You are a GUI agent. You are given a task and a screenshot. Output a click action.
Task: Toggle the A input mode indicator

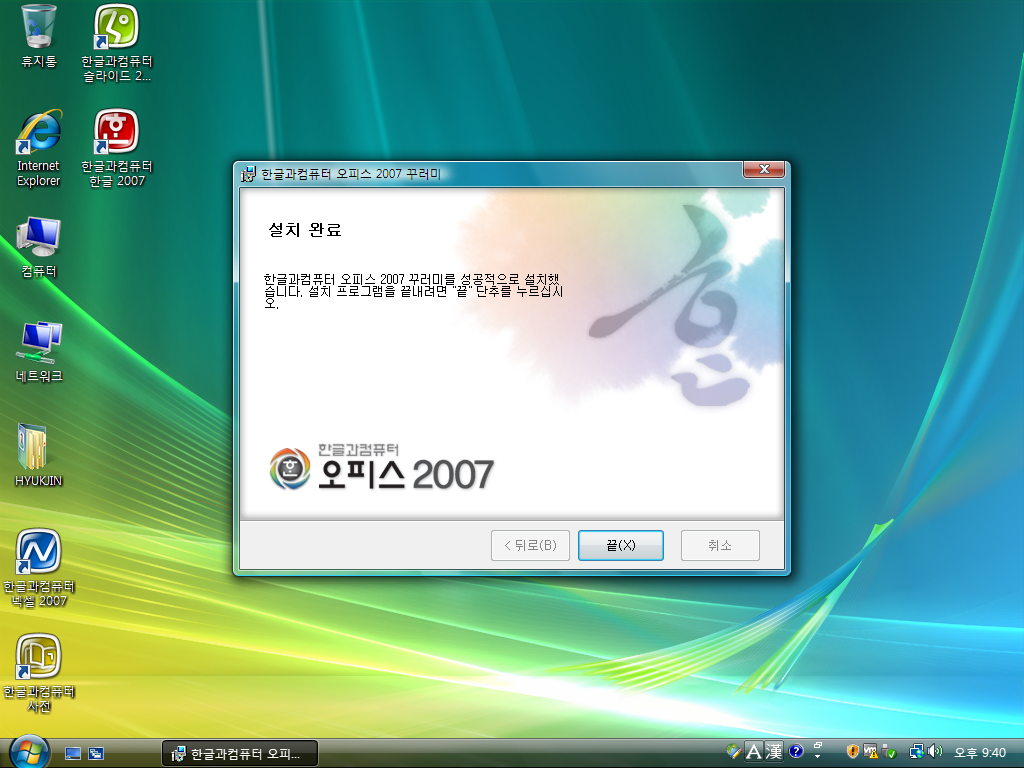pyautogui.click(x=754, y=752)
